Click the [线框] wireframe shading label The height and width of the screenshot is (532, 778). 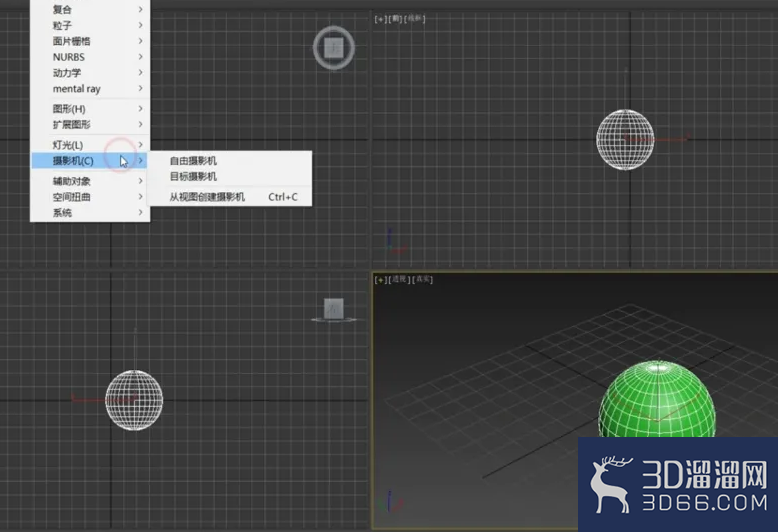[x=415, y=19]
